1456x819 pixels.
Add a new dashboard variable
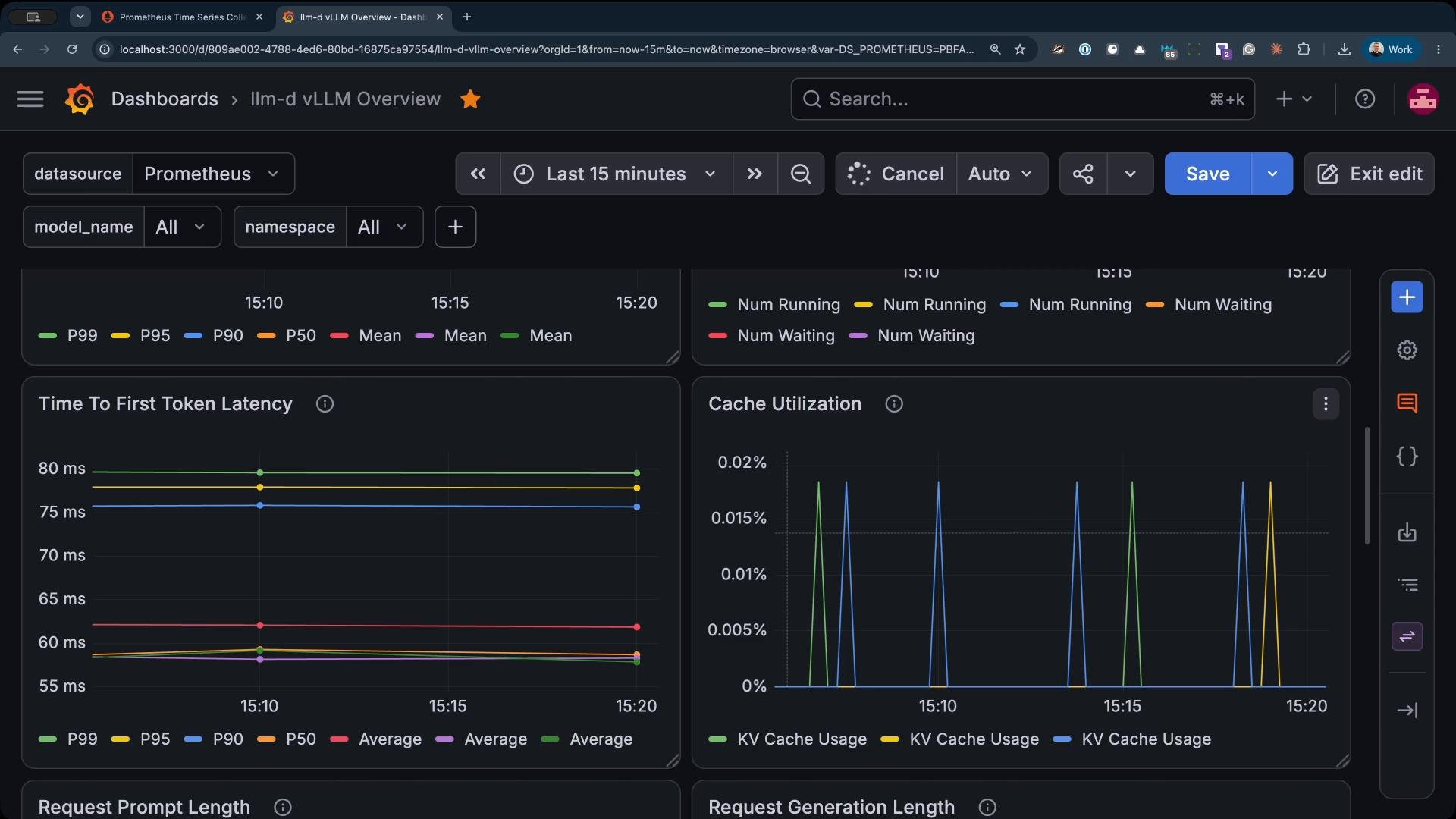[455, 227]
